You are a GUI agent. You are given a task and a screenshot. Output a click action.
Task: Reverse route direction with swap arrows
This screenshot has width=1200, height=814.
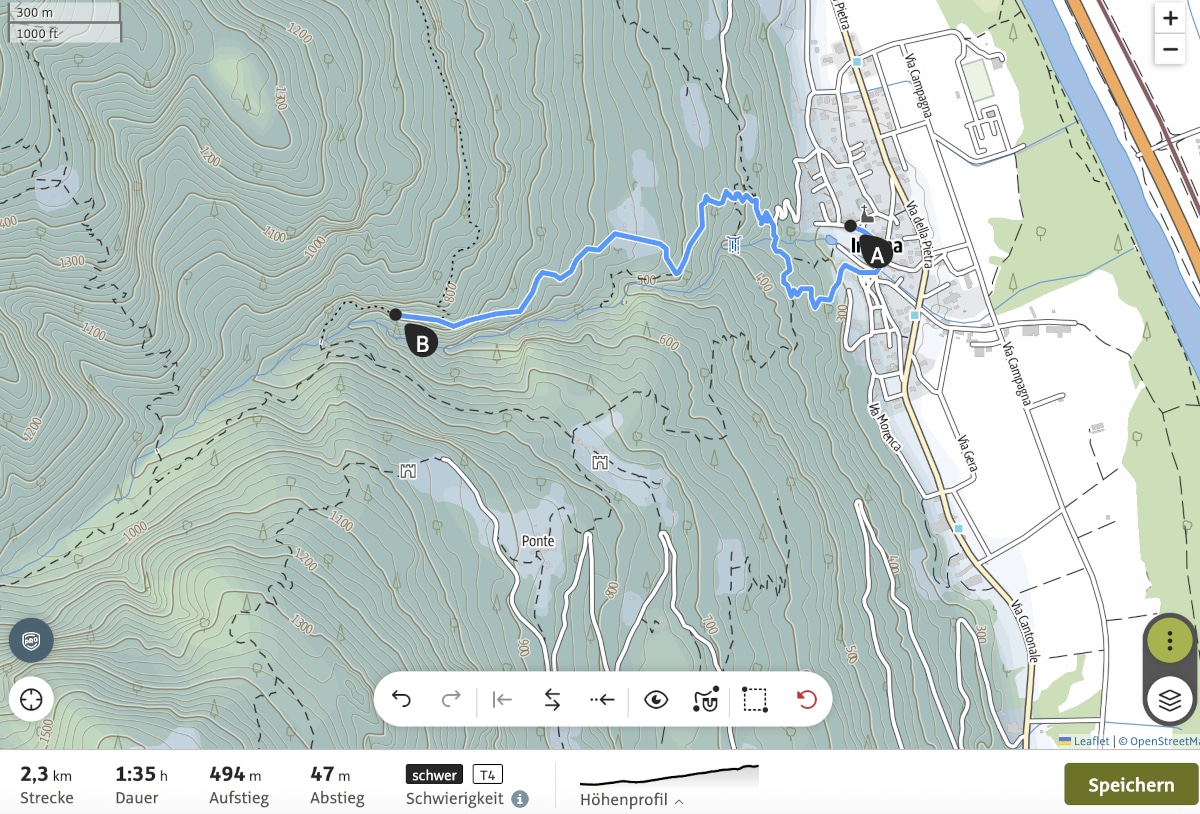(552, 699)
